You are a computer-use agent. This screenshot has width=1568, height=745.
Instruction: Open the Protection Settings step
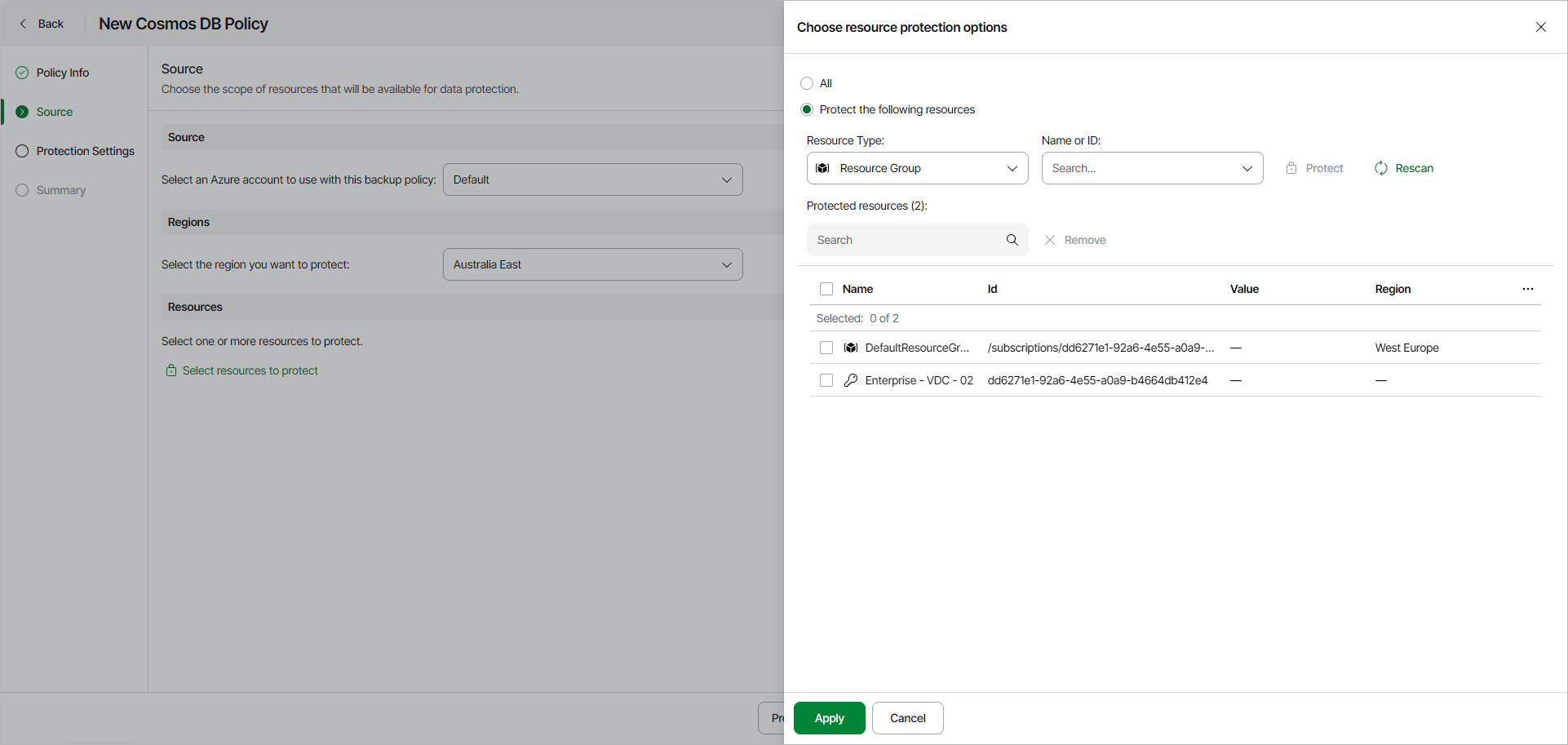(x=85, y=151)
